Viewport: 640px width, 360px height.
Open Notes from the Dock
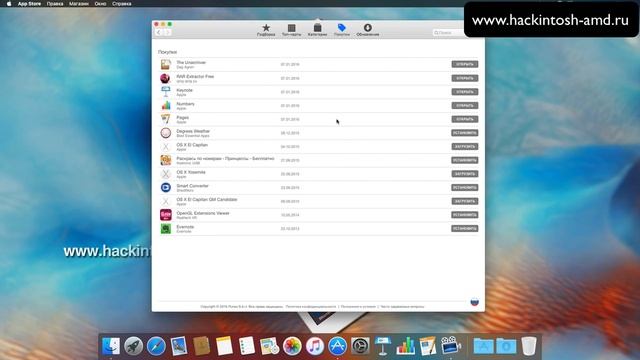point(224,346)
